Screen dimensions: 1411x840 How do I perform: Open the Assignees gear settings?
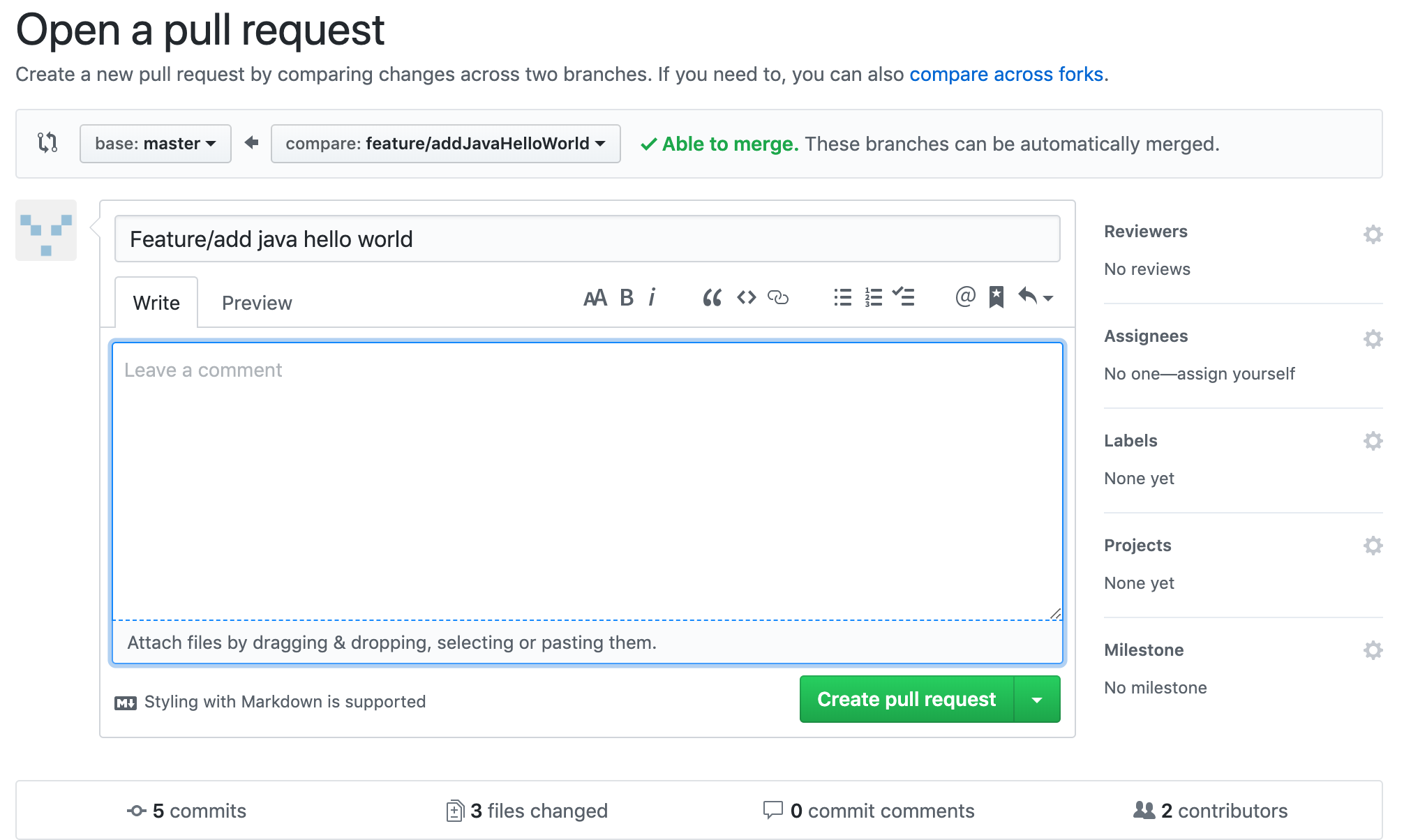tap(1373, 339)
